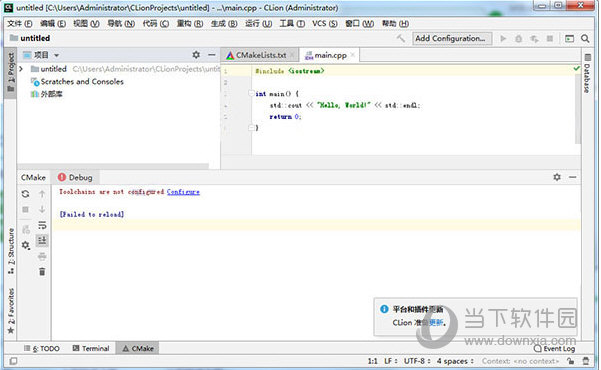Open the 运行 (U) menu
Image resolution: width=601 pixels, height=370 pixels.
[x=258, y=23]
